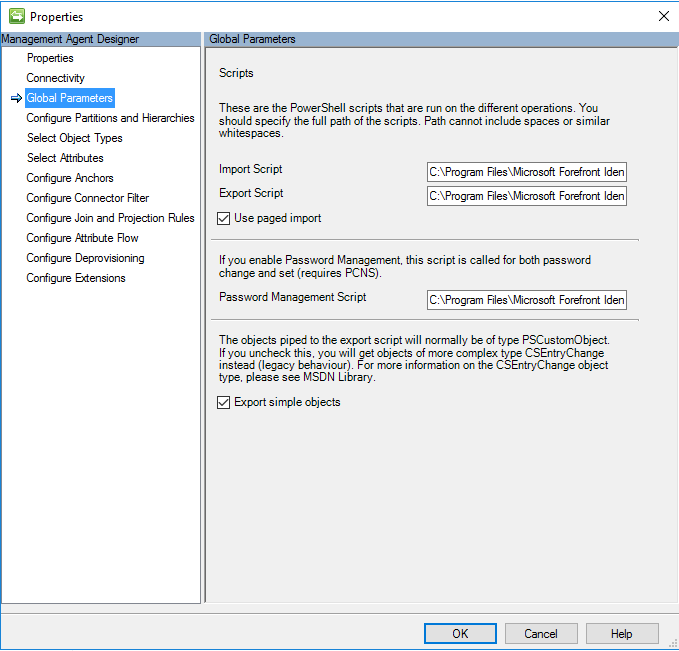Click the Import Script path field
This screenshot has height=651, width=679.
pos(526,171)
